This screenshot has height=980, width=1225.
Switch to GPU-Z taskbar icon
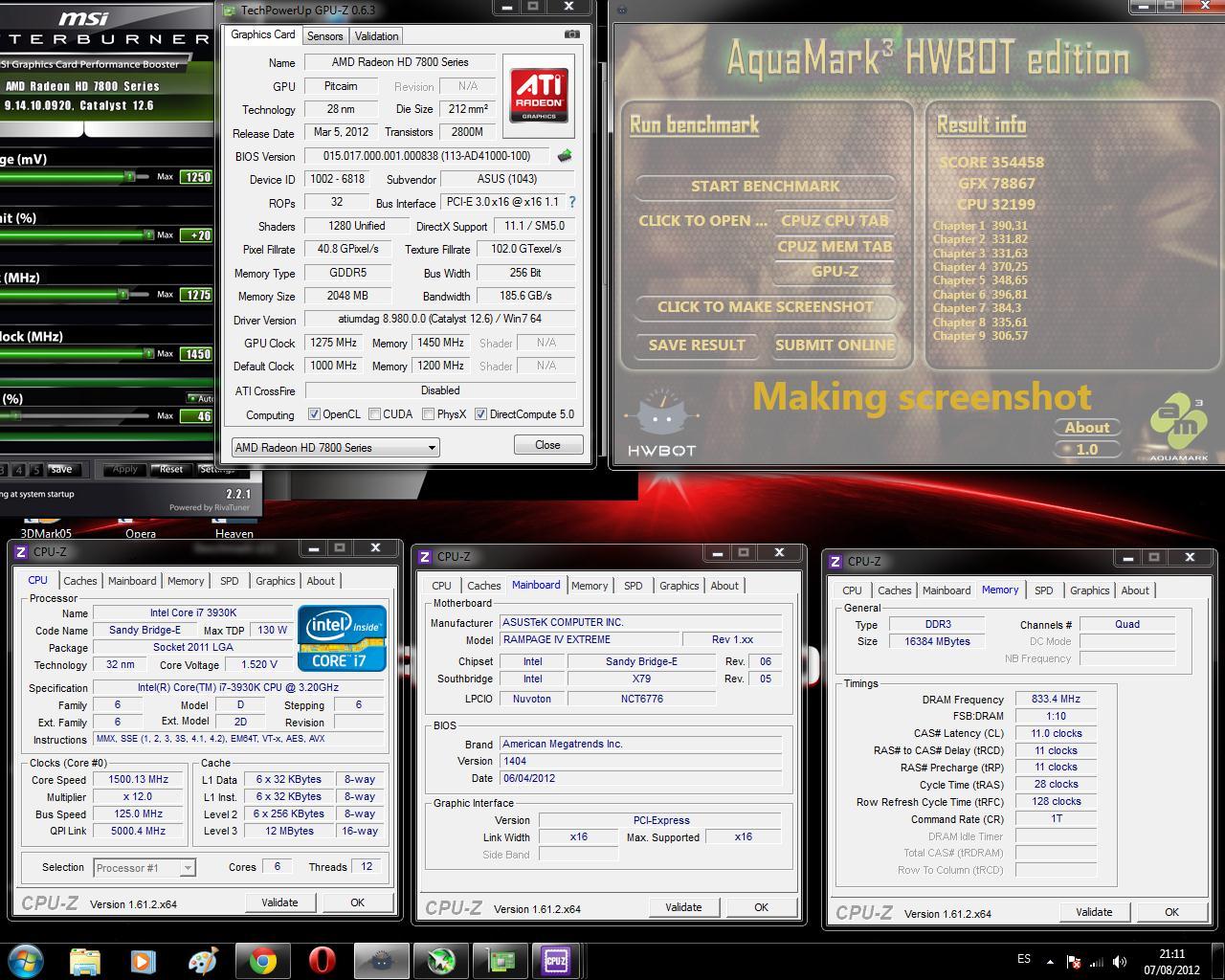(501, 960)
